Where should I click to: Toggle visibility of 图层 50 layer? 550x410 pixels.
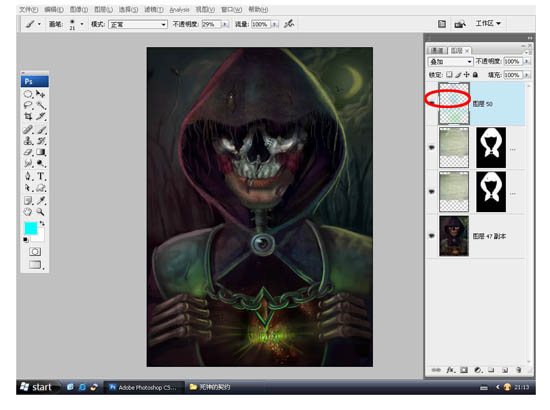tap(432, 103)
